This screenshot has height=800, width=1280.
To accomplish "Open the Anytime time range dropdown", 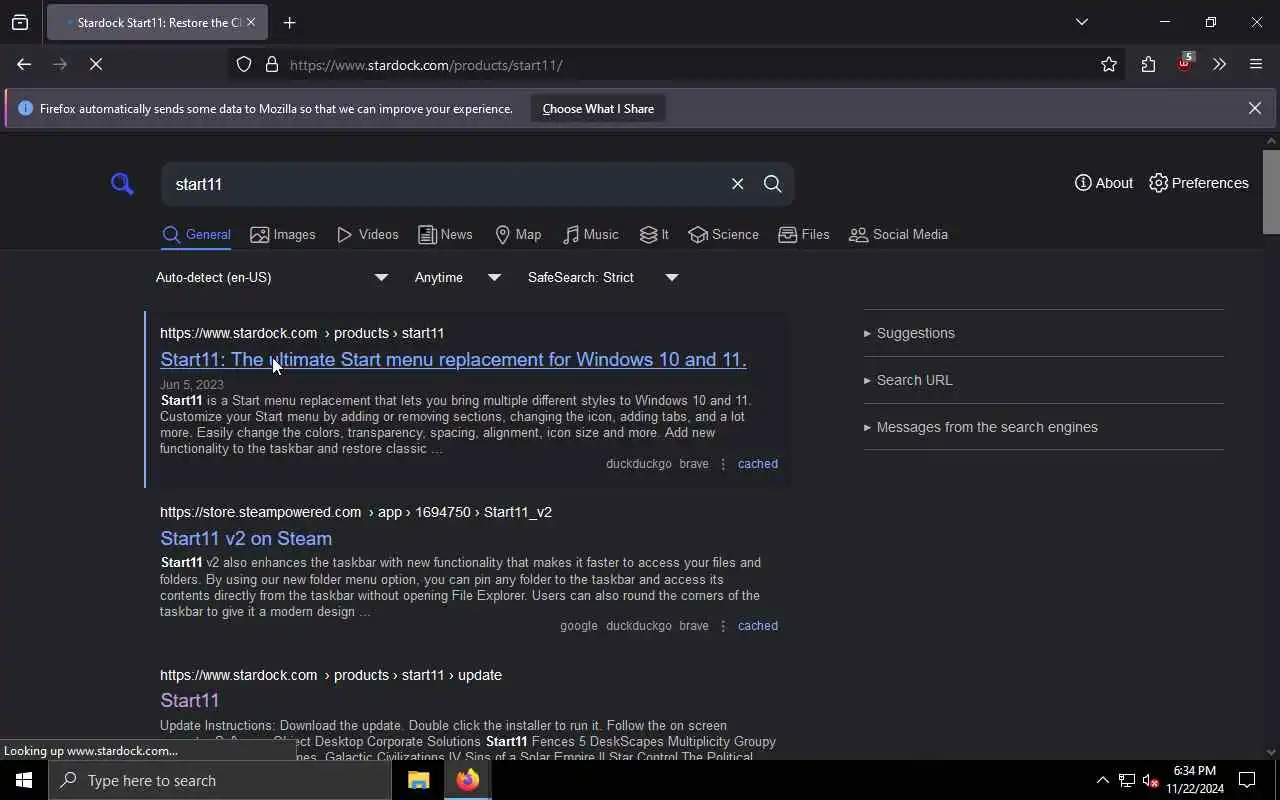I will tap(457, 277).
